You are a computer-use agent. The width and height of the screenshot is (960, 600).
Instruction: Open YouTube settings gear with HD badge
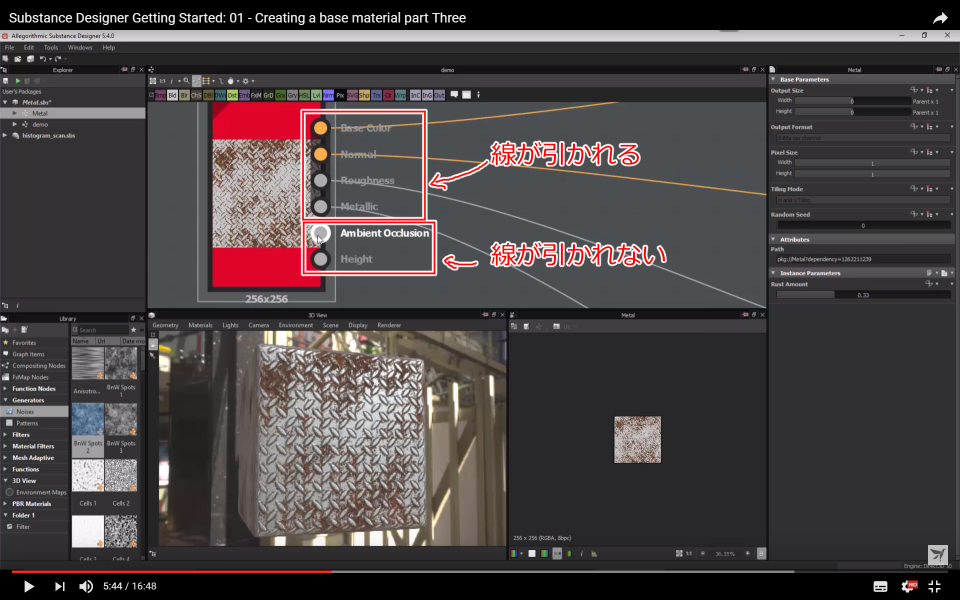pos(909,586)
